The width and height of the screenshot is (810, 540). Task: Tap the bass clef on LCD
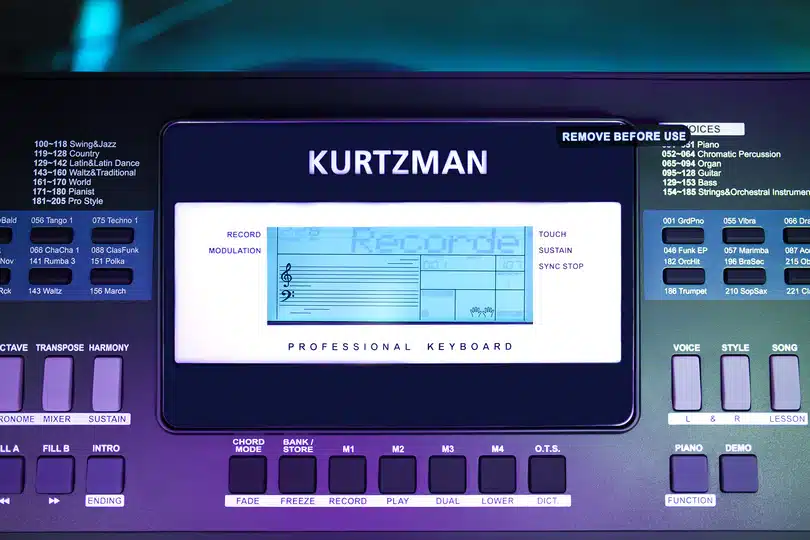pos(287,299)
